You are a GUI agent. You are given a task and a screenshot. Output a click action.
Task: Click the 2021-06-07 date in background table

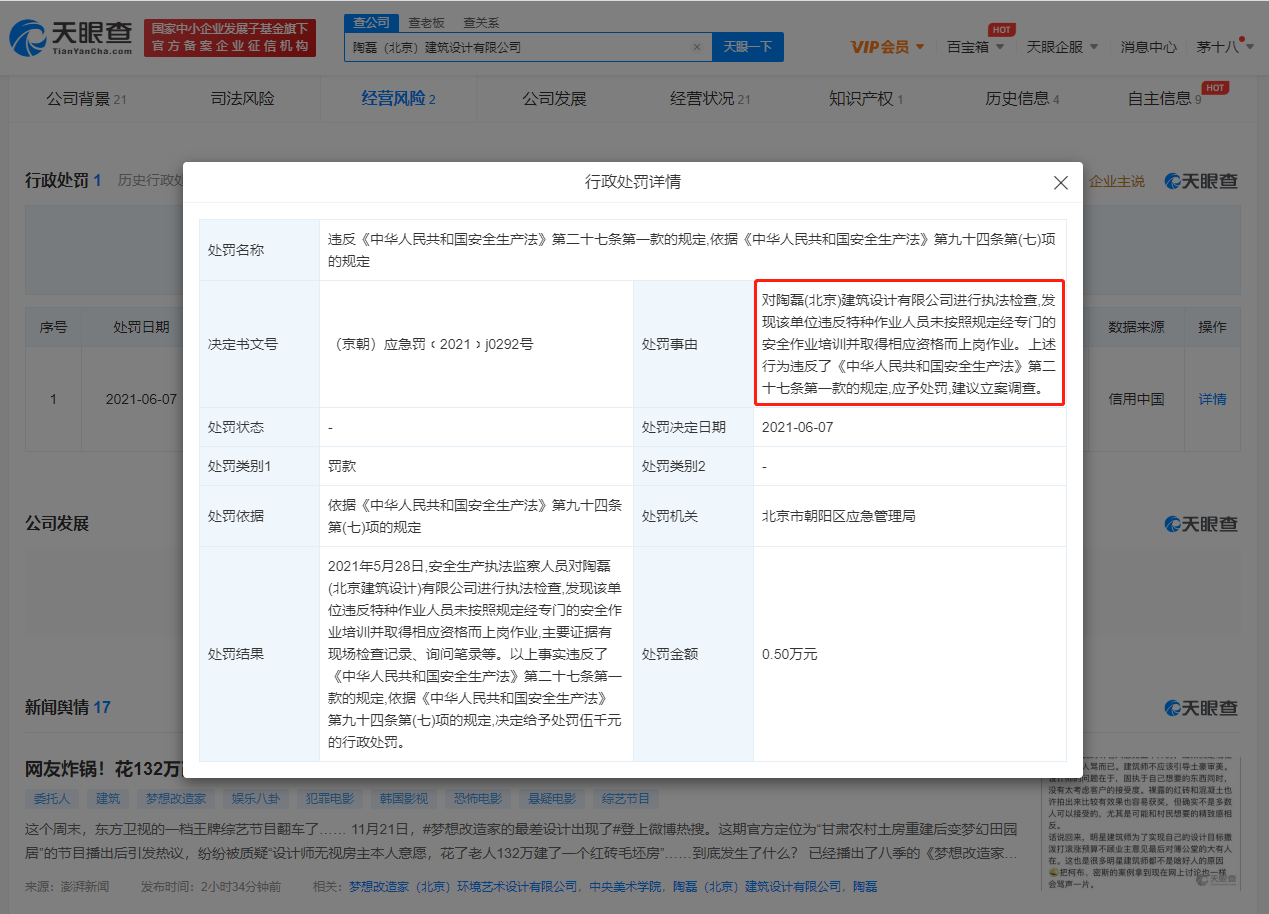click(x=141, y=399)
